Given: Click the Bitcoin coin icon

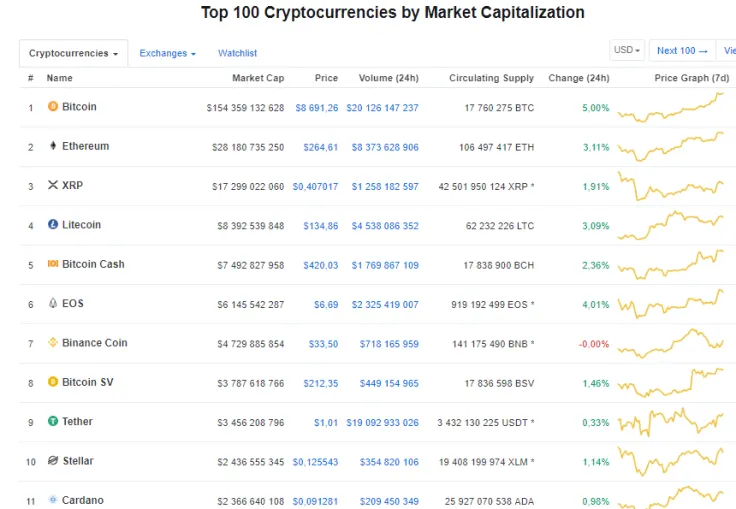Looking at the screenshot, I should pos(53,107).
